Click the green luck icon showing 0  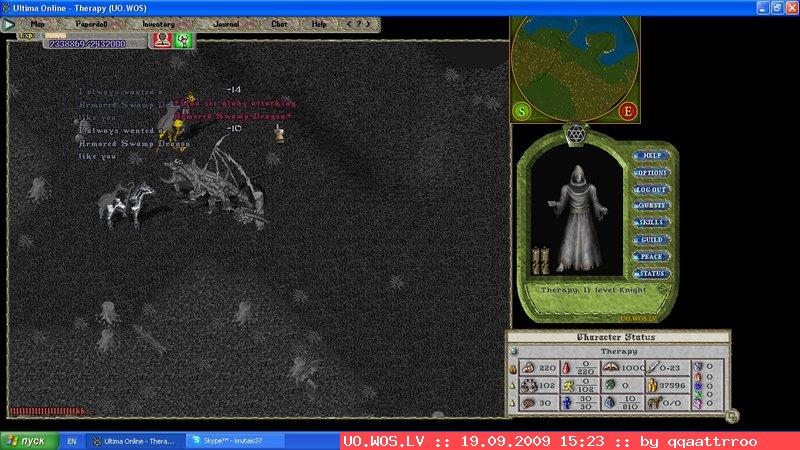point(610,385)
